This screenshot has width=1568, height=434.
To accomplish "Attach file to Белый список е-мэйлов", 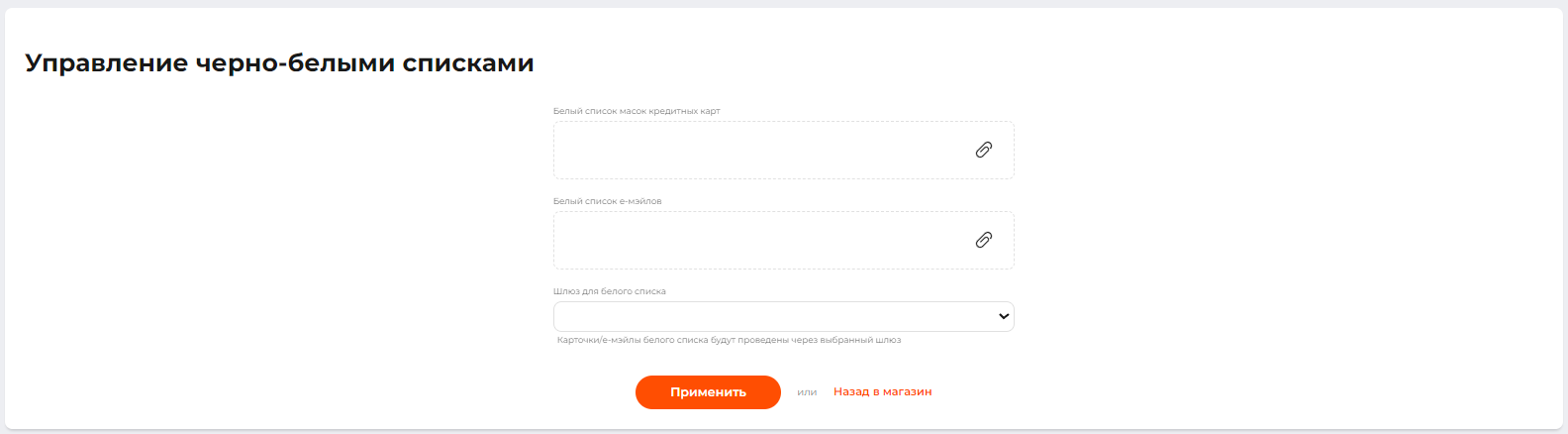I will [x=983, y=240].
